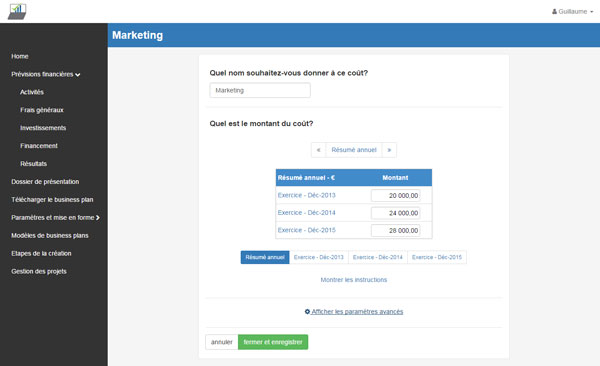The height and width of the screenshot is (366, 600).
Task: Click Exercice - Déc-2014 table link
Action: 307,212
